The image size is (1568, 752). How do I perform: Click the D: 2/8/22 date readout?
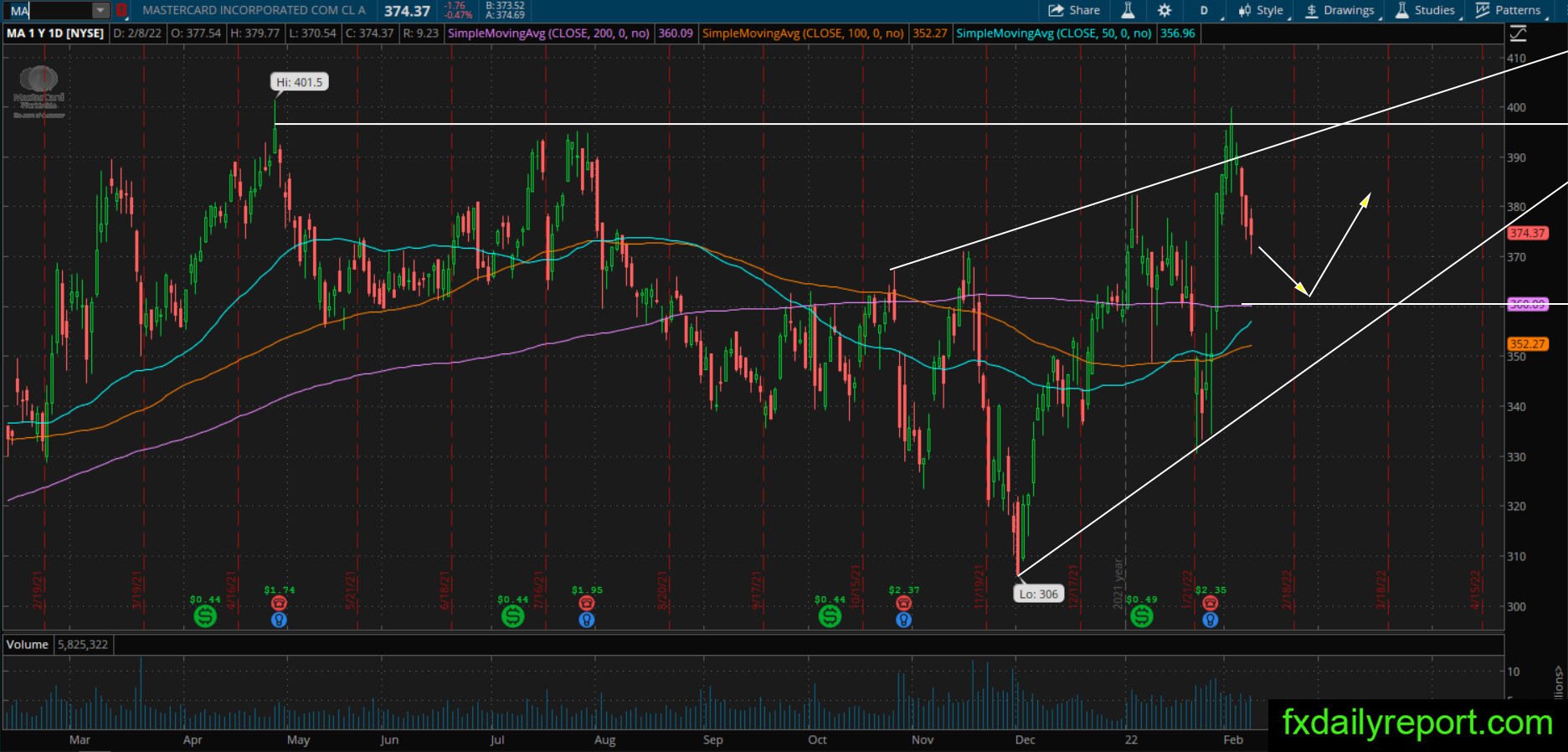tap(137, 33)
